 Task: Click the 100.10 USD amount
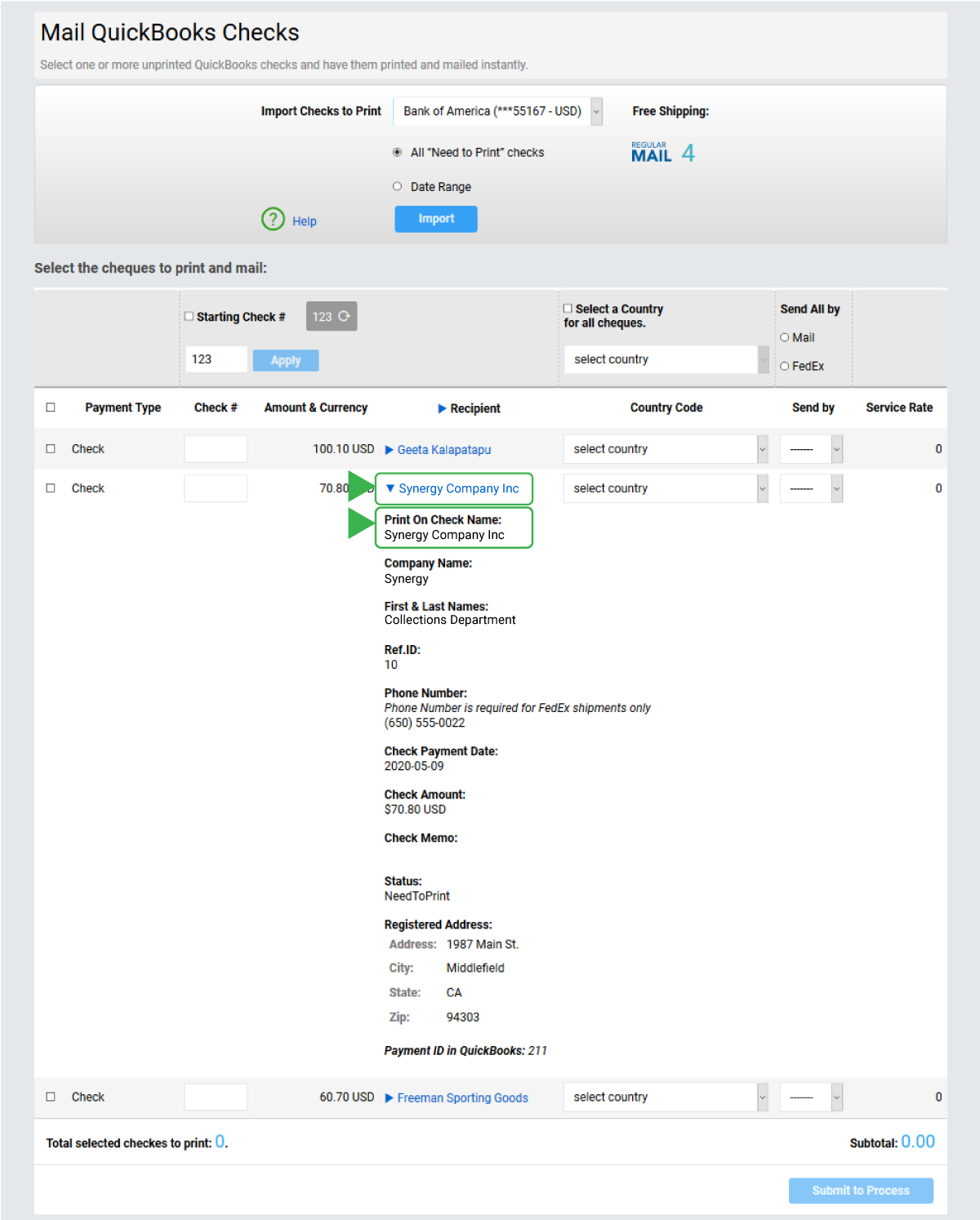coord(343,449)
